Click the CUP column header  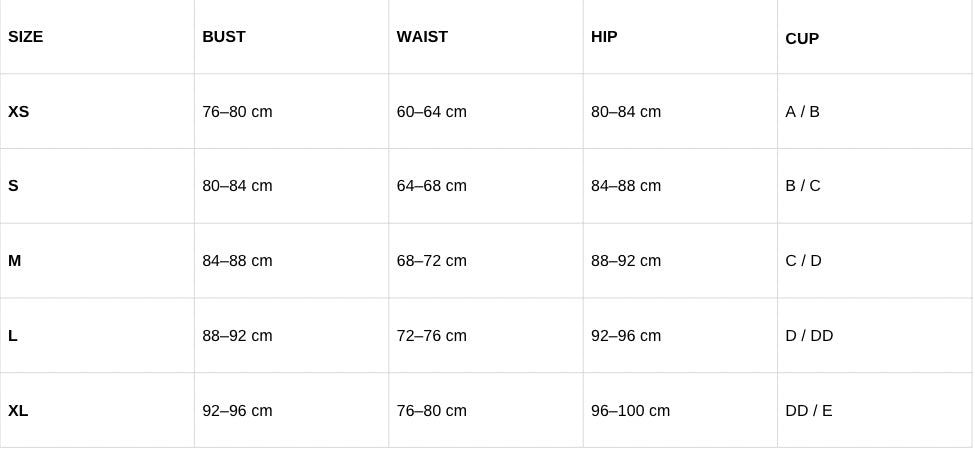point(802,39)
